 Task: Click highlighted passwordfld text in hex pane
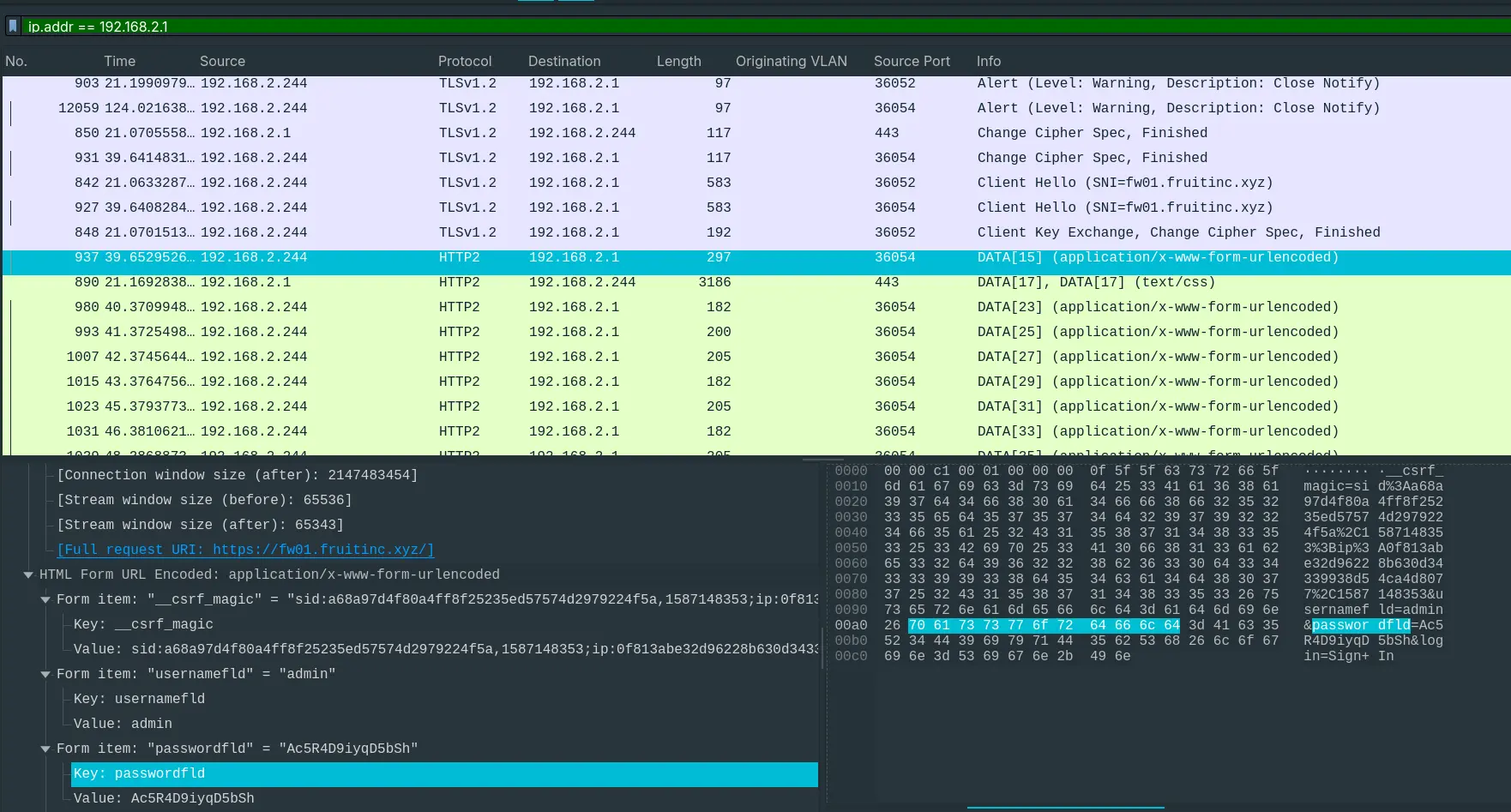pos(1360,625)
